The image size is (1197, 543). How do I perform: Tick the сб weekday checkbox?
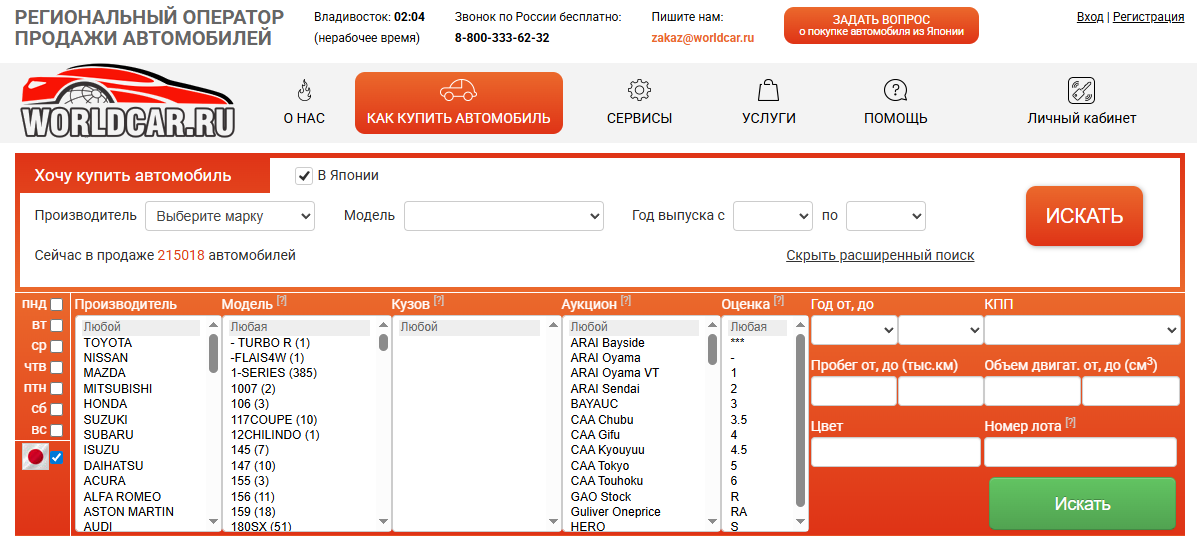(x=57, y=409)
